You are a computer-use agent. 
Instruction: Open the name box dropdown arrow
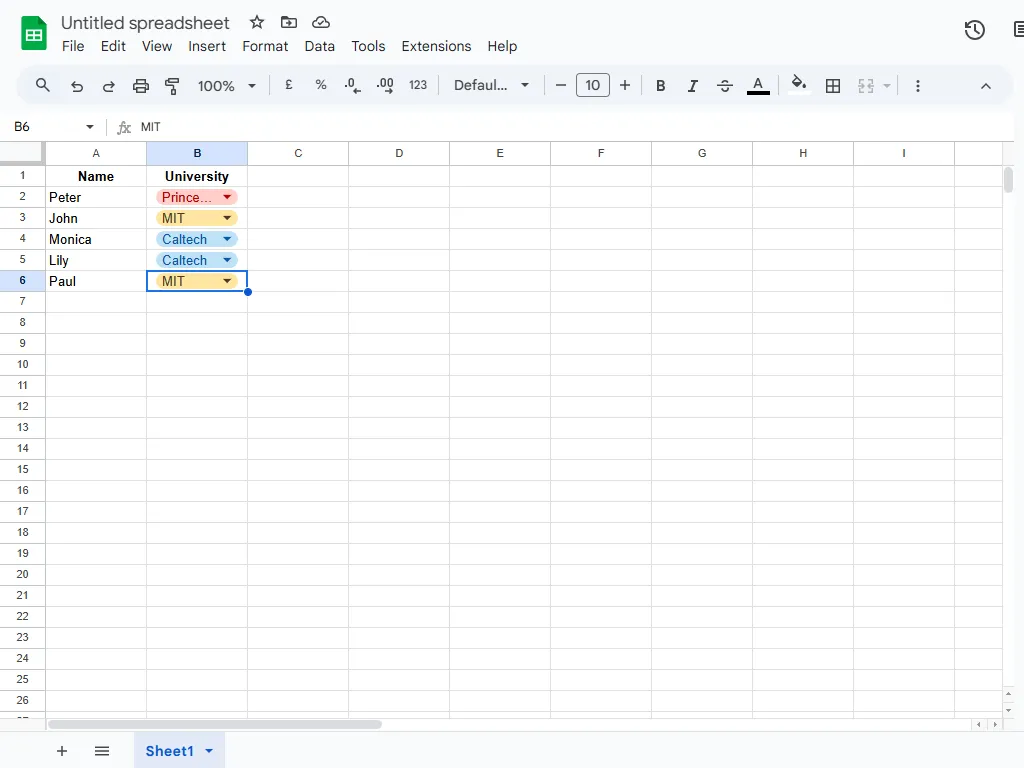click(90, 127)
